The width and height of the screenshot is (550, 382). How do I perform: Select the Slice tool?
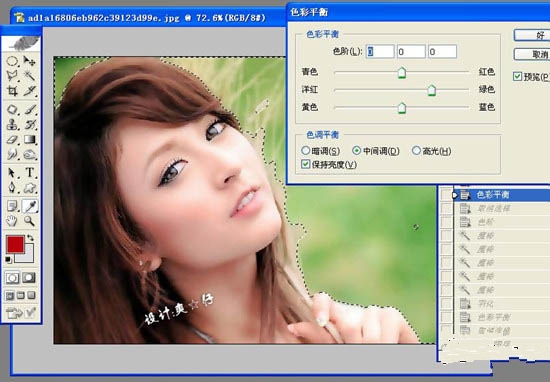click(29, 91)
